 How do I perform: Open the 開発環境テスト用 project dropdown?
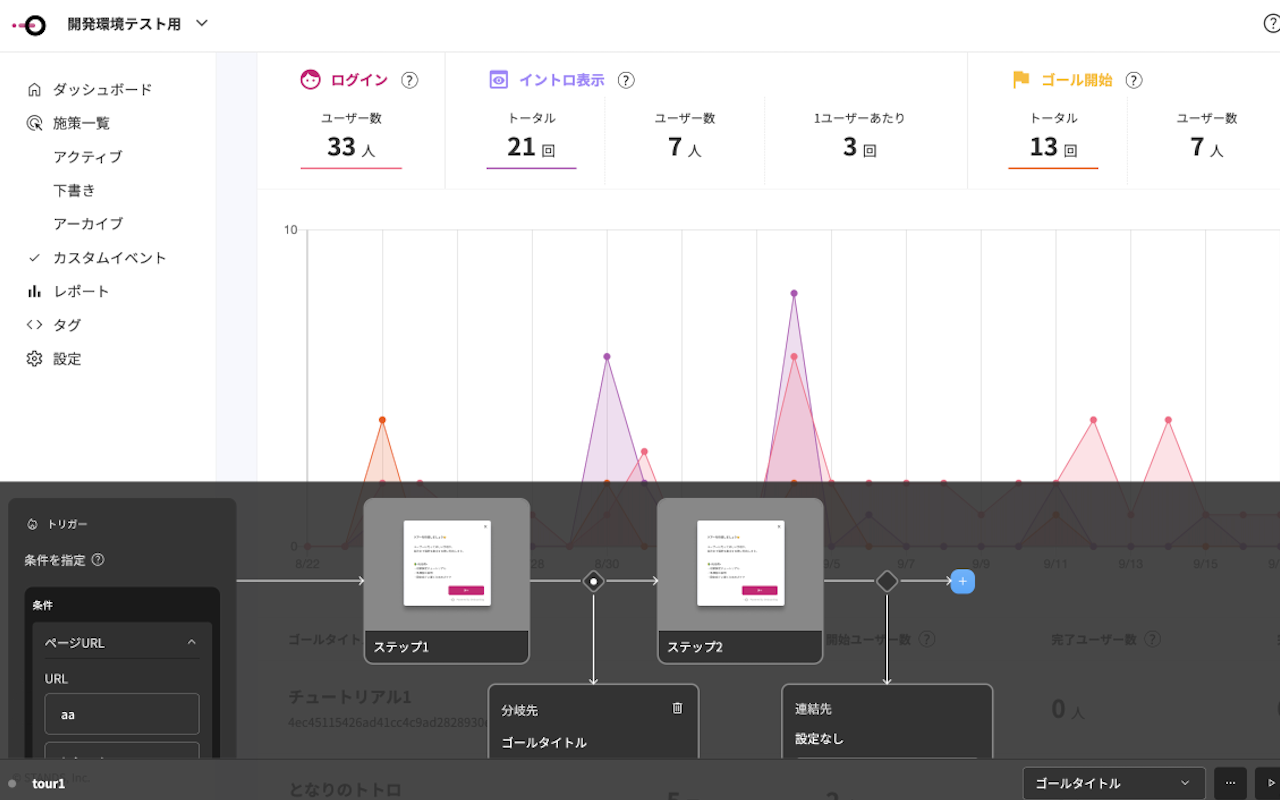(x=138, y=24)
